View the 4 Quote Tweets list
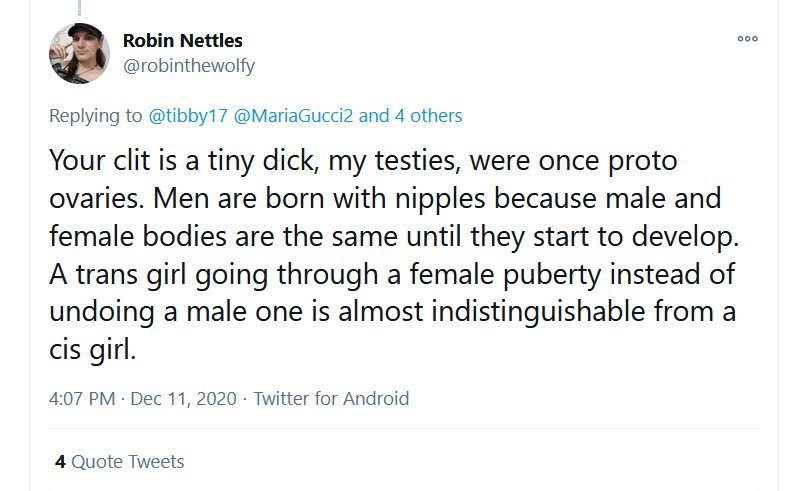This screenshot has height=491, width=801. pyautogui.click(x=120, y=462)
